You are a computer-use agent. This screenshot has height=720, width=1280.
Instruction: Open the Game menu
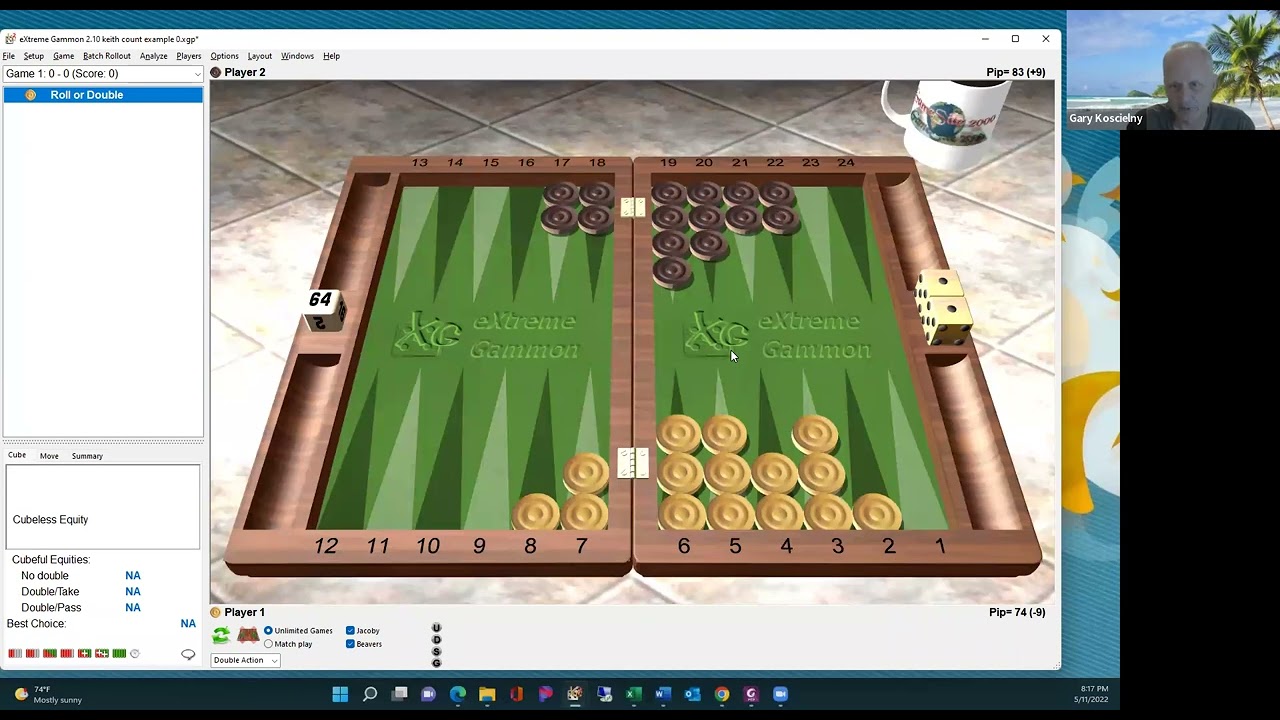coord(63,56)
